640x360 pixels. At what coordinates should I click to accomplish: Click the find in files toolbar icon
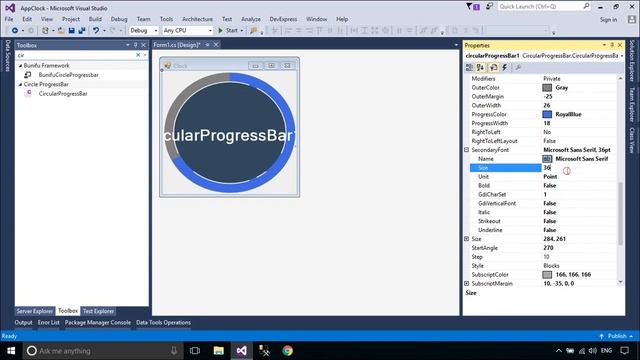pos(254,31)
